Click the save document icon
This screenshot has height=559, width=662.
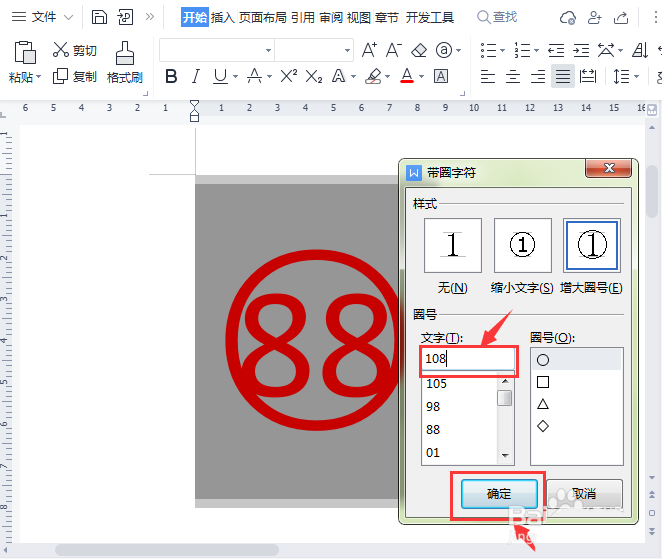[99, 17]
